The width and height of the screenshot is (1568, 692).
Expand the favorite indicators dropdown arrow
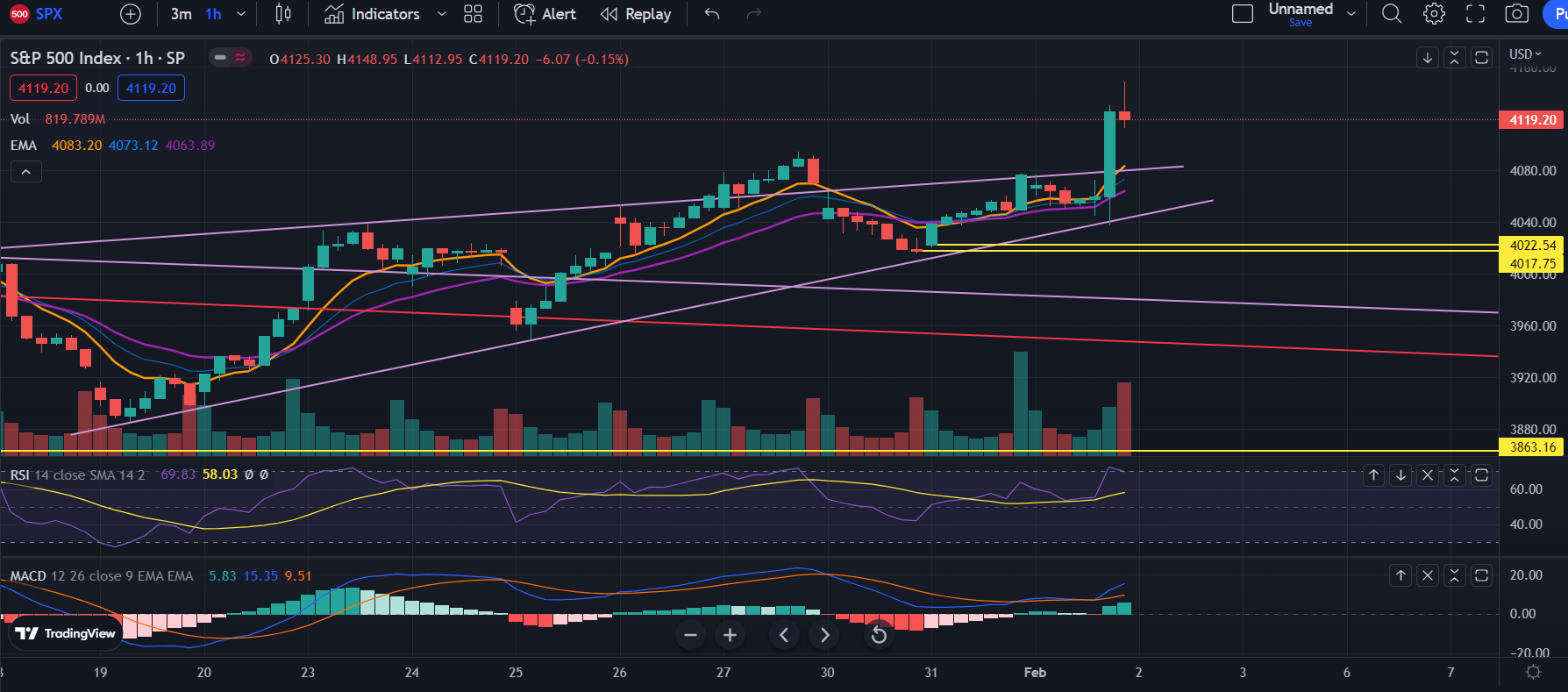(x=442, y=14)
